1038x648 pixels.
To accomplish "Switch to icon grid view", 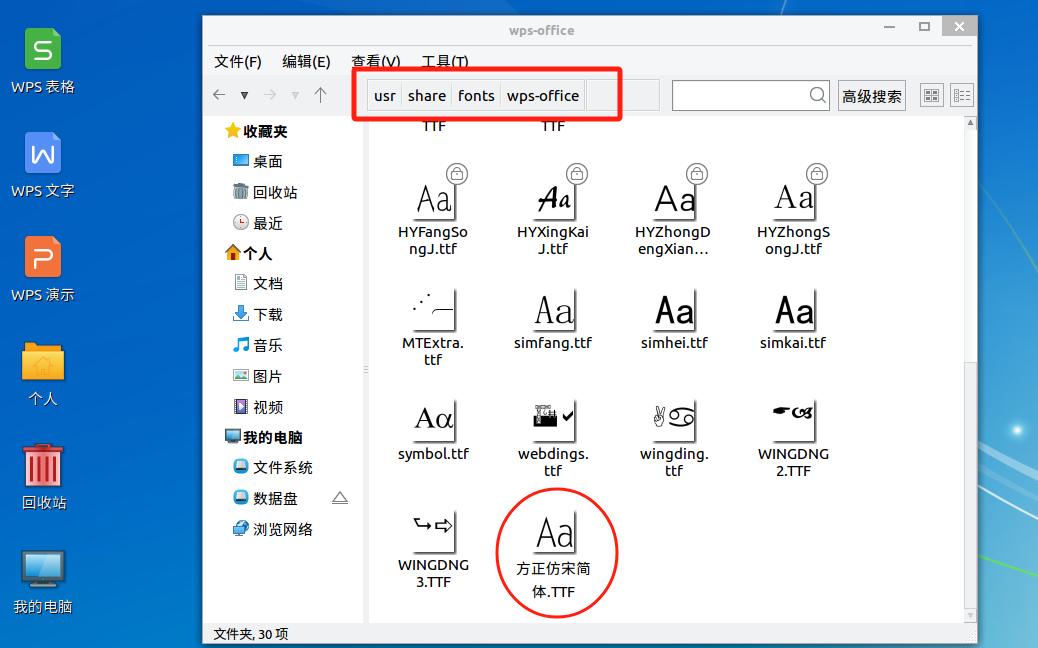I will click(932, 96).
